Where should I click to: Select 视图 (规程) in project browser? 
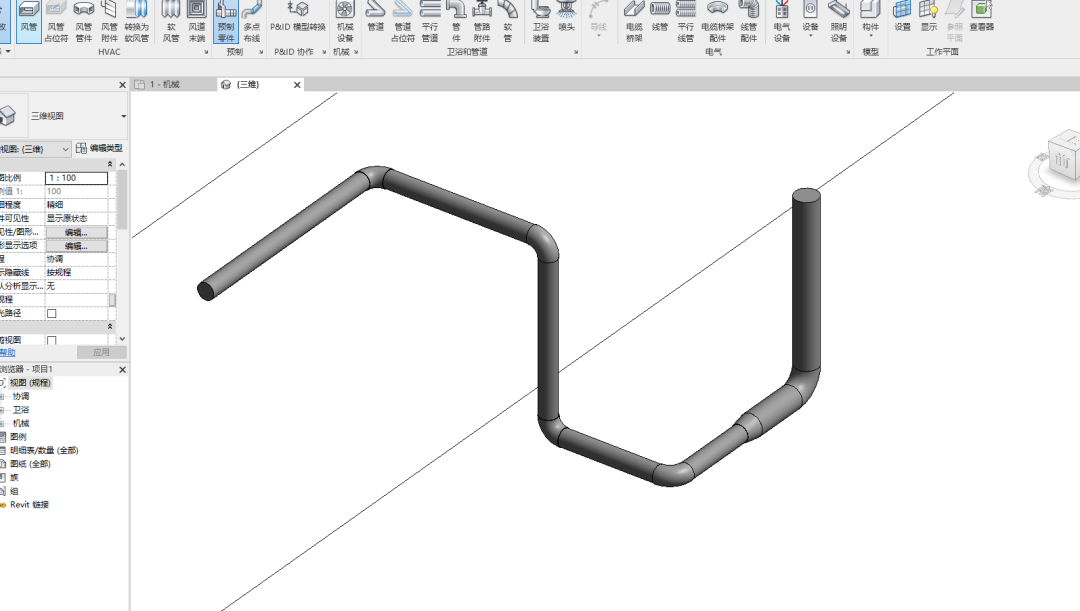coord(30,383)
